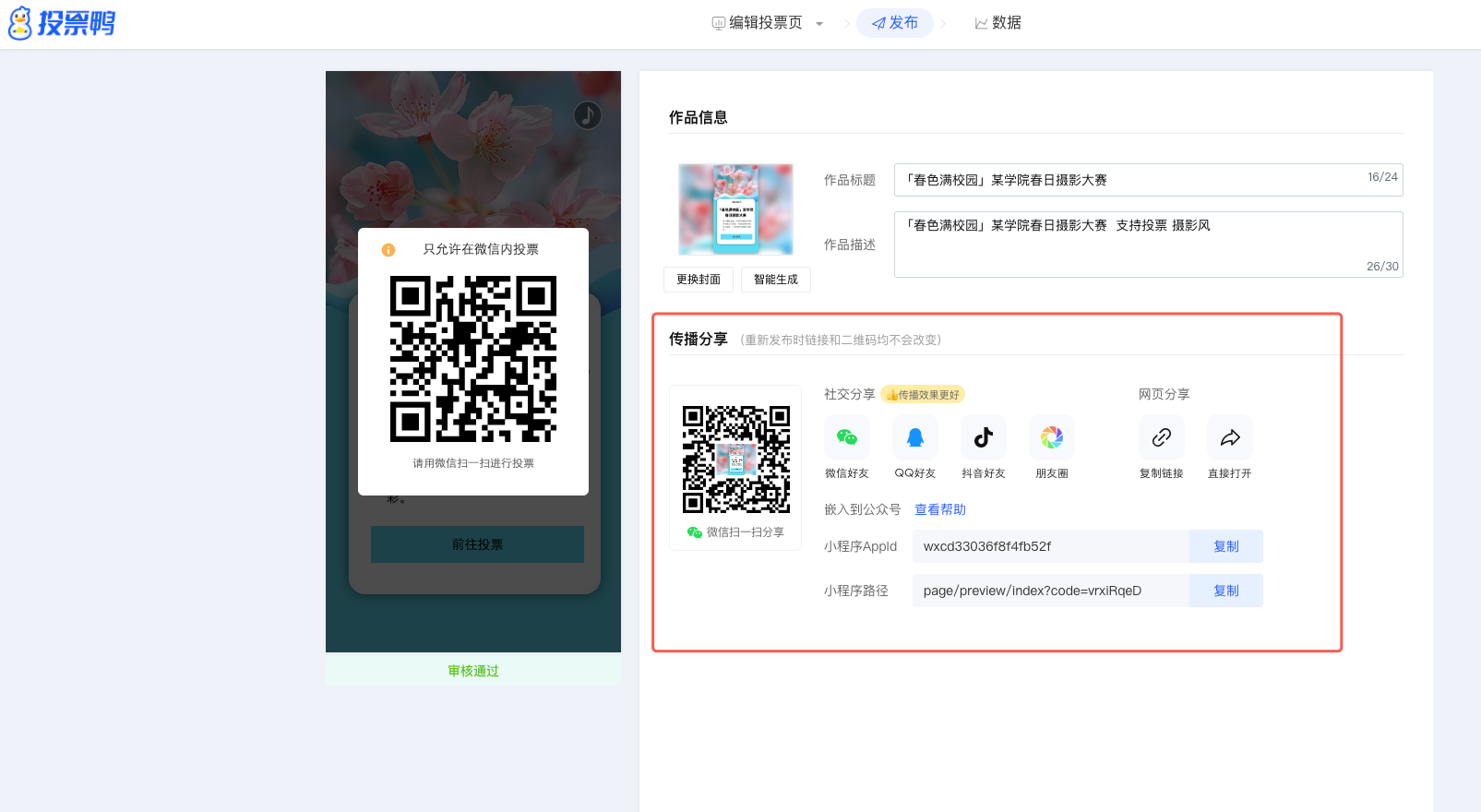
Task: Click the 投票鸭 logo
Action: click(x=63, y=23)
